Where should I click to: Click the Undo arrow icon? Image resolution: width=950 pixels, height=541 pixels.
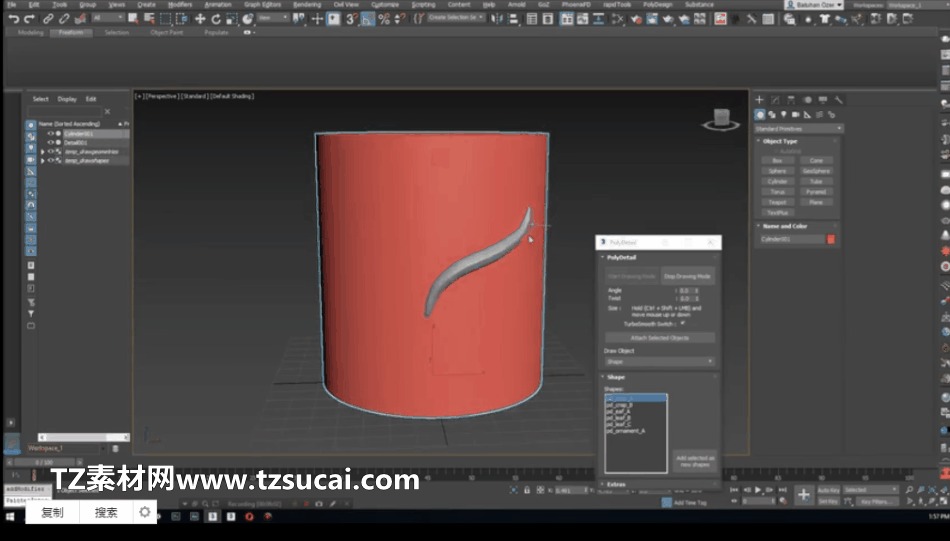point(12,19)
